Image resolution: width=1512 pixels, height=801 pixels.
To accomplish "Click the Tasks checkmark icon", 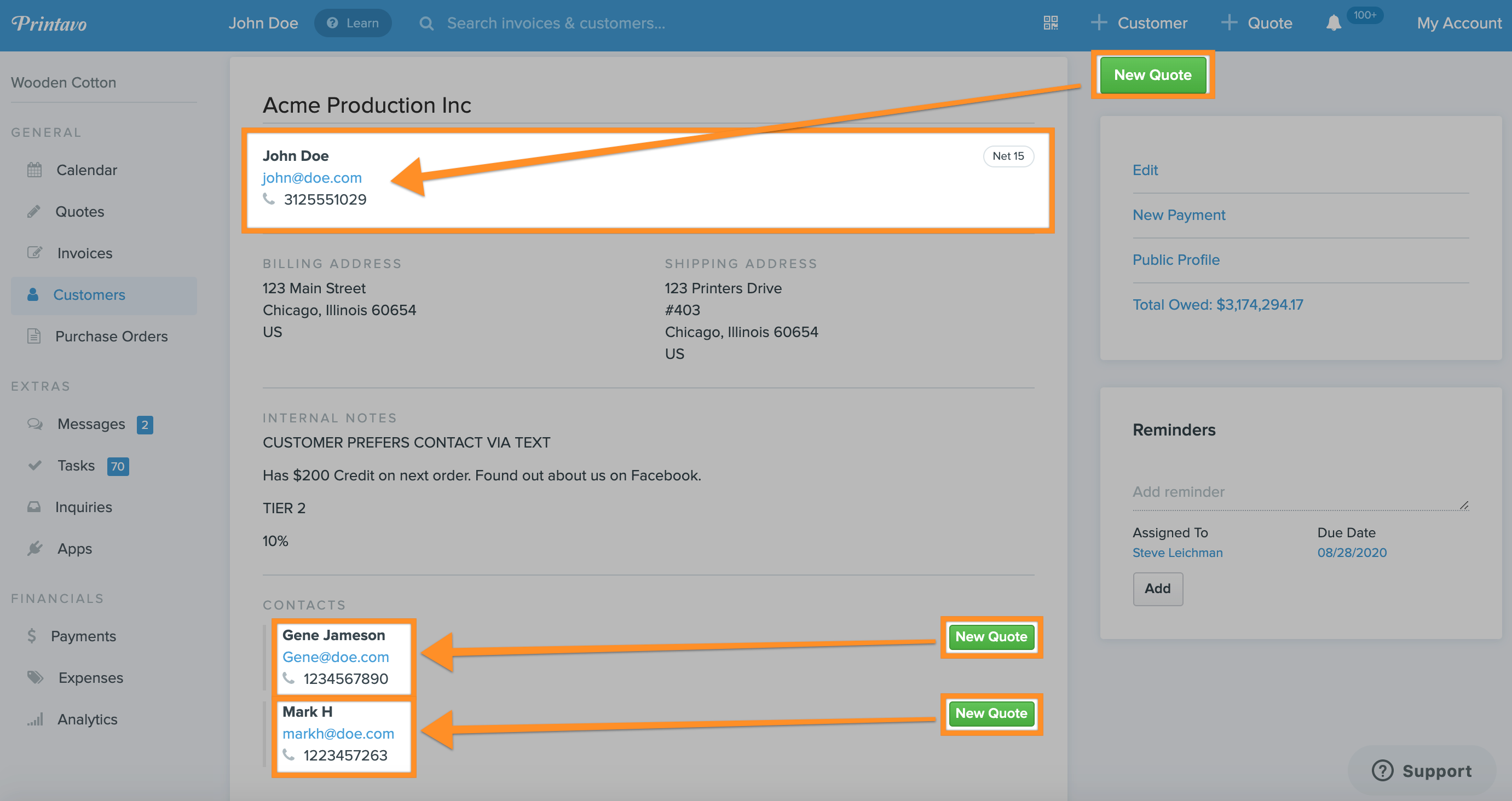I will click(34, 466).
